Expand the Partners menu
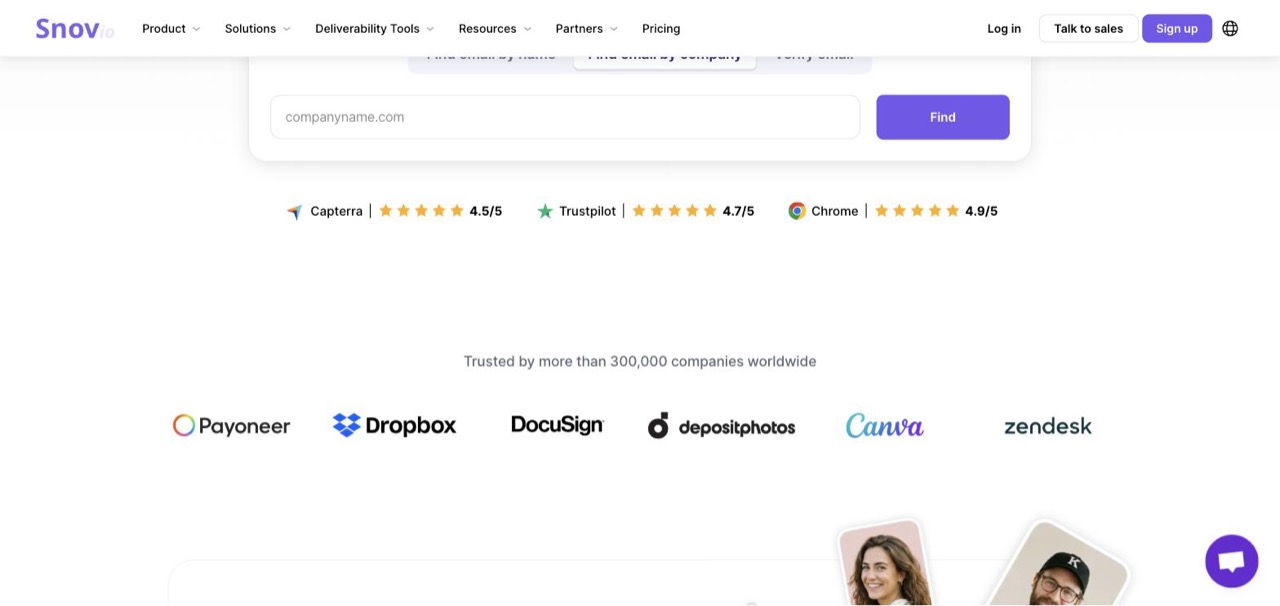1280x606 pixels. coord(587,28)
